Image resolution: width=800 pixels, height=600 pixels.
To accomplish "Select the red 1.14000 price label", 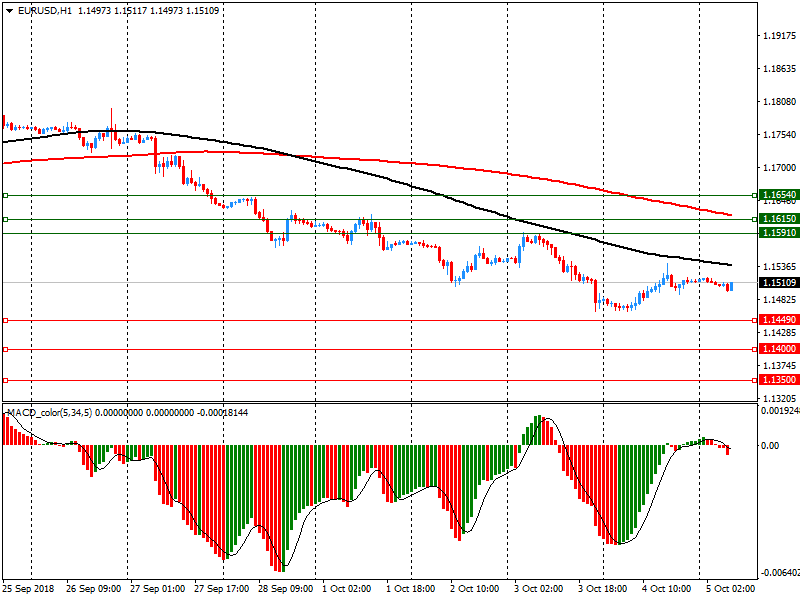I will 778,349.
